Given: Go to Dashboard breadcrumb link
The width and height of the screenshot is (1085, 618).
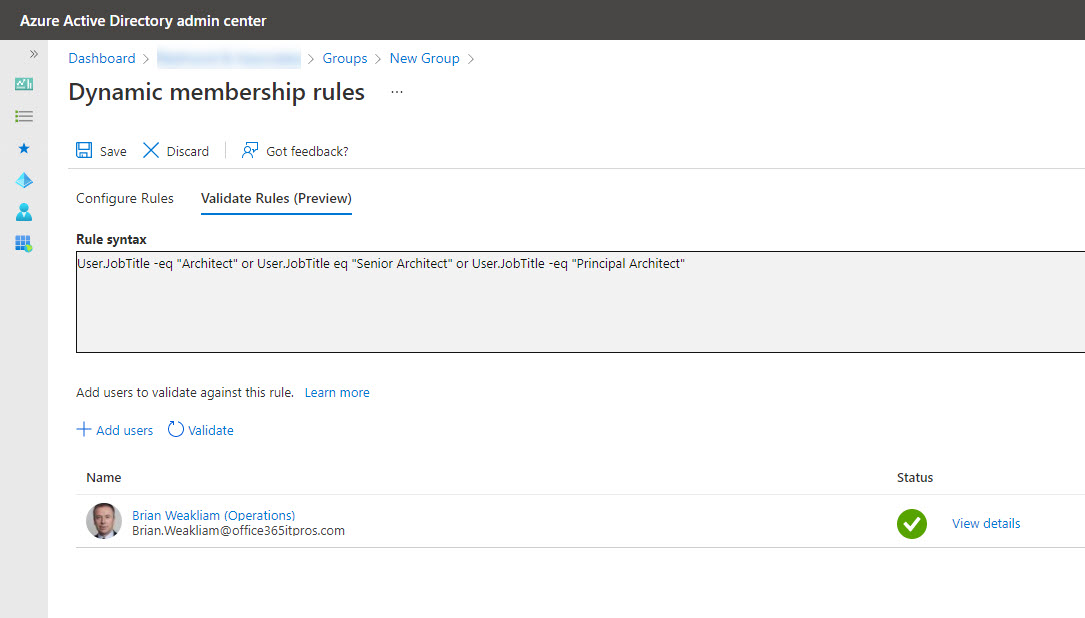Looking at the screenshot, I should point(102,58).
